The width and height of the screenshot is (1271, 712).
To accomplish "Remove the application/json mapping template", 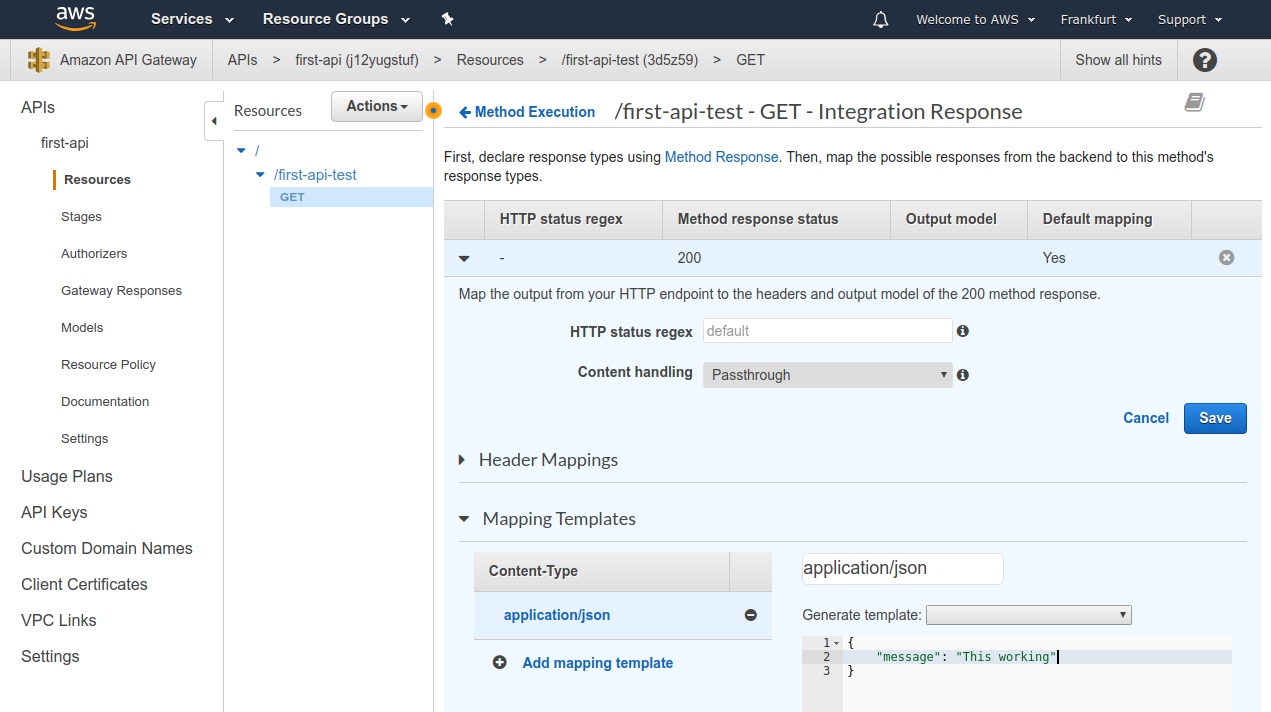I will point(750,615).
